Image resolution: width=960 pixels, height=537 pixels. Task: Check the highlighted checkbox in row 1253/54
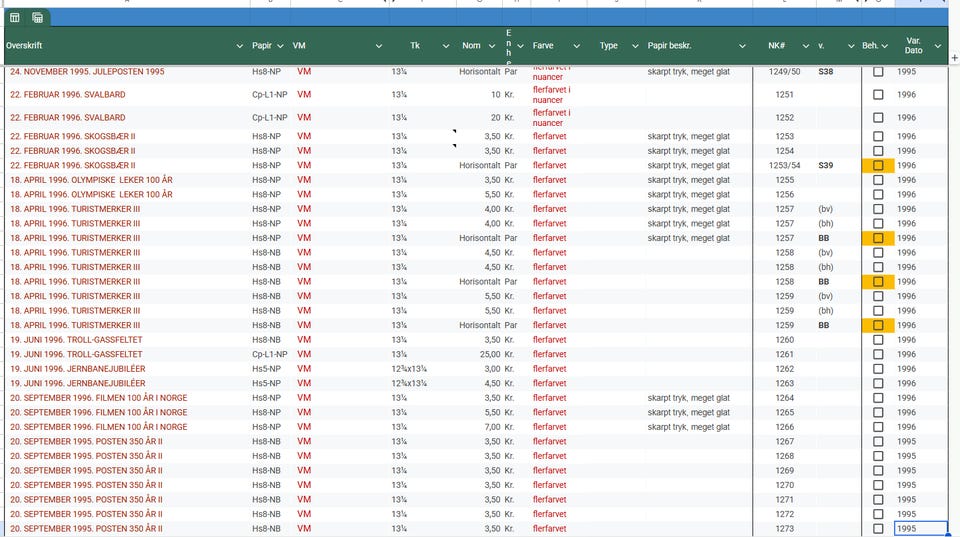878,165
